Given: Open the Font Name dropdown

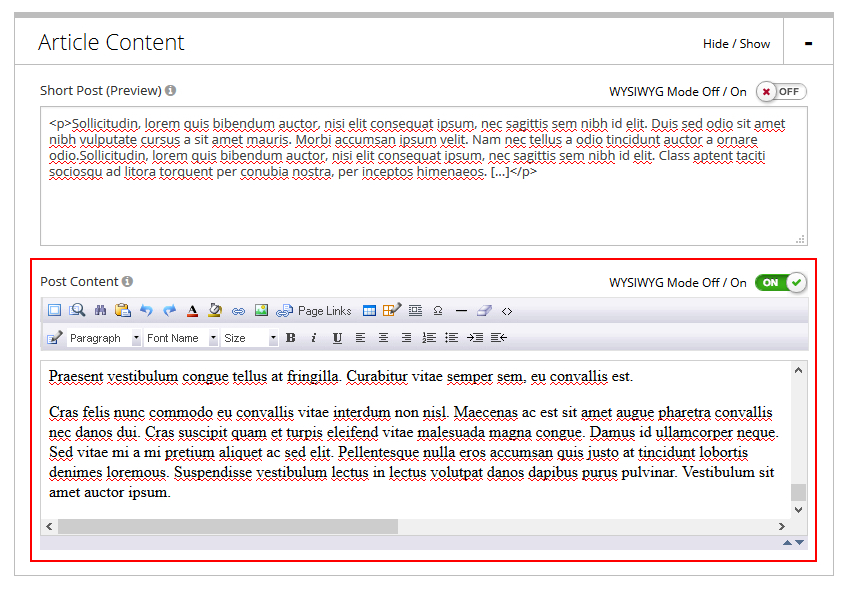Looking at the screenshot, I should coord(181,338).
